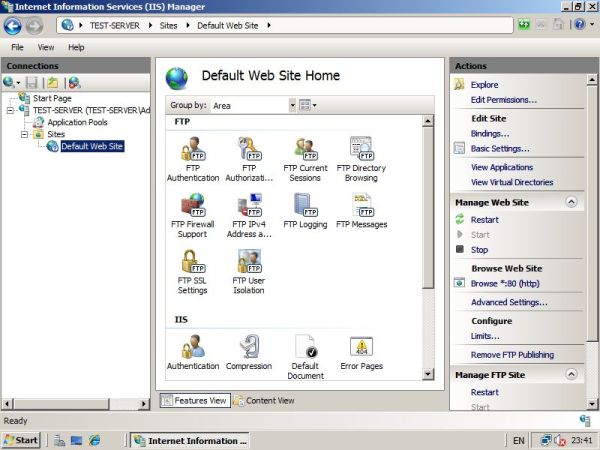Click Edit Permissions link

(x=504, y=100)
